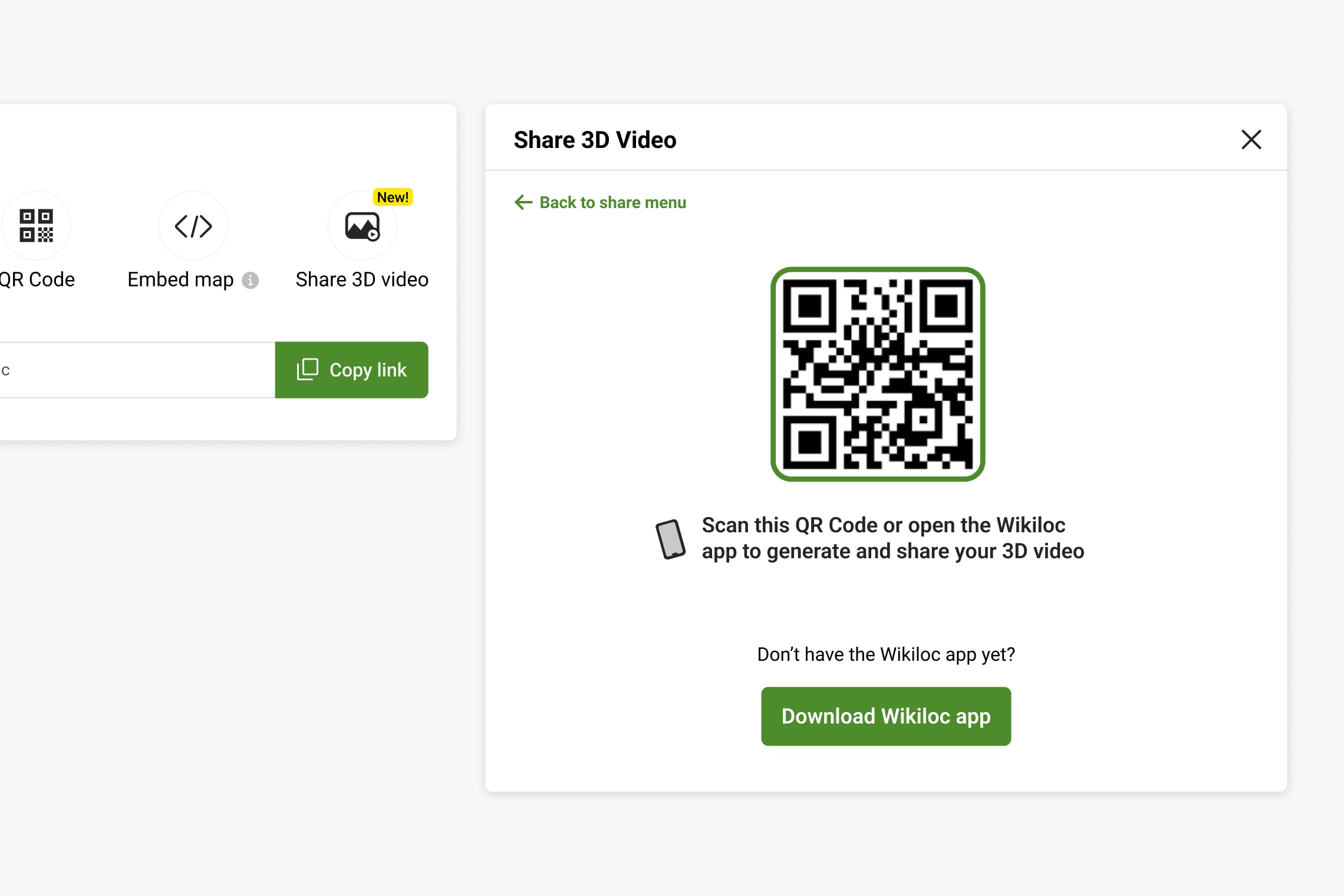1344x896 pixels.
Task: Click the Embed map code icon
Action: tap(193, 226)
